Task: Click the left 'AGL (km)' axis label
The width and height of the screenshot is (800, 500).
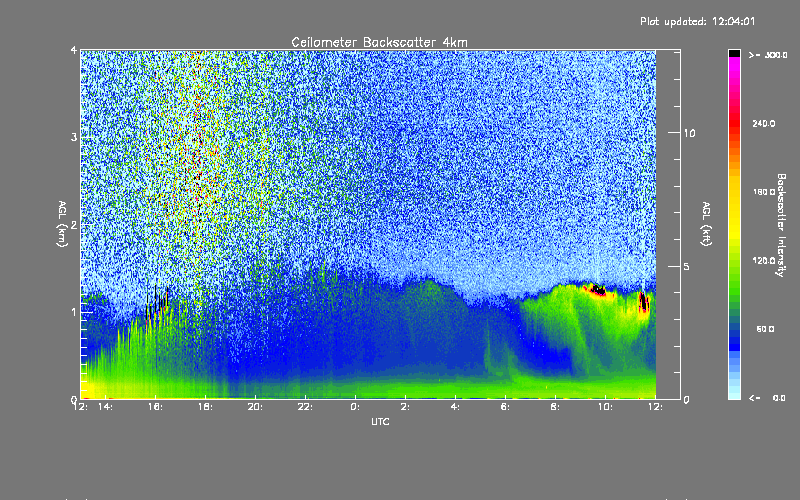Action: point(62,224)
